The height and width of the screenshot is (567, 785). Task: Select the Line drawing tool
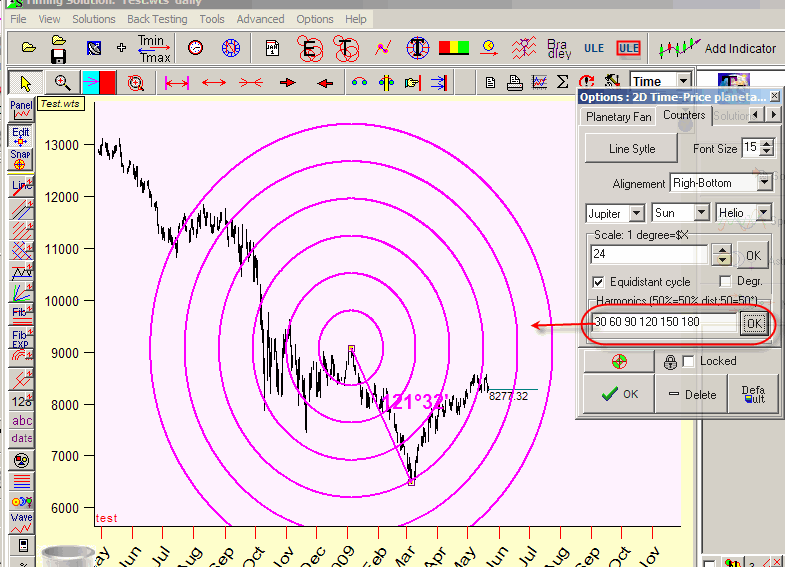click(21, 187)
